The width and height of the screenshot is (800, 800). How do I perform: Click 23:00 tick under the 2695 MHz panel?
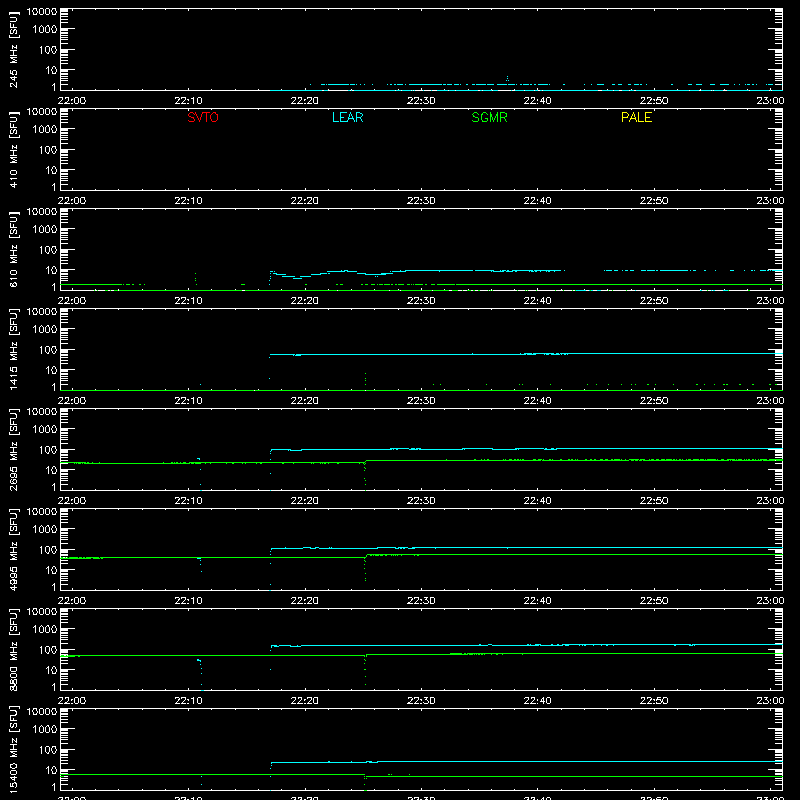click(770, 501)
